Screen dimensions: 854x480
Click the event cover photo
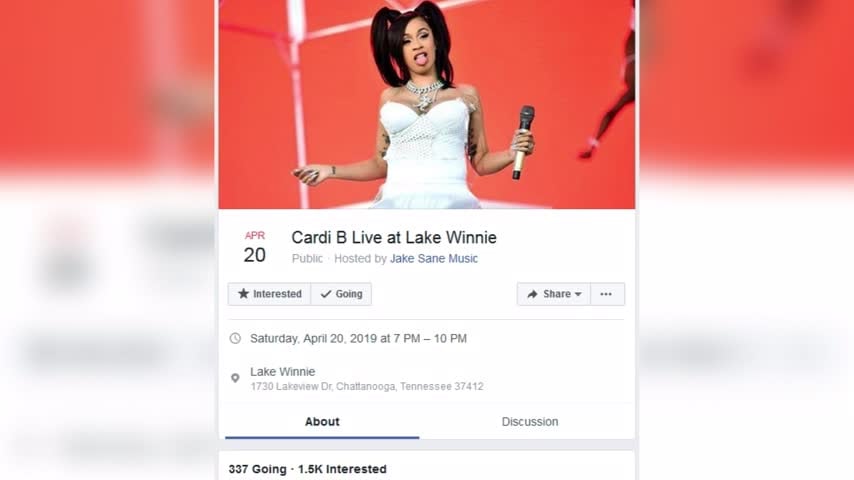[427, 104]
